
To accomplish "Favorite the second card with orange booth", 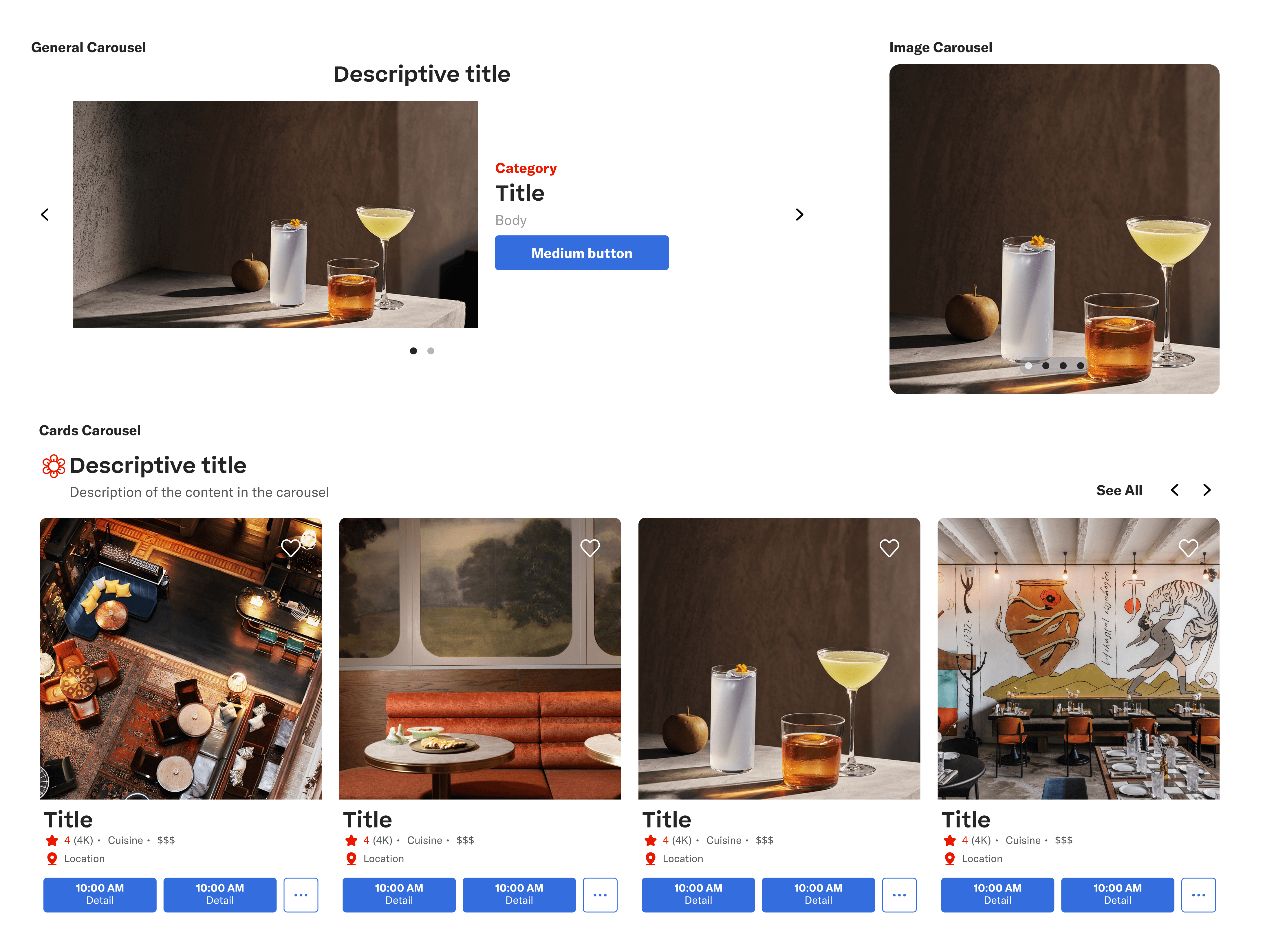I will [x=590, y=548].
